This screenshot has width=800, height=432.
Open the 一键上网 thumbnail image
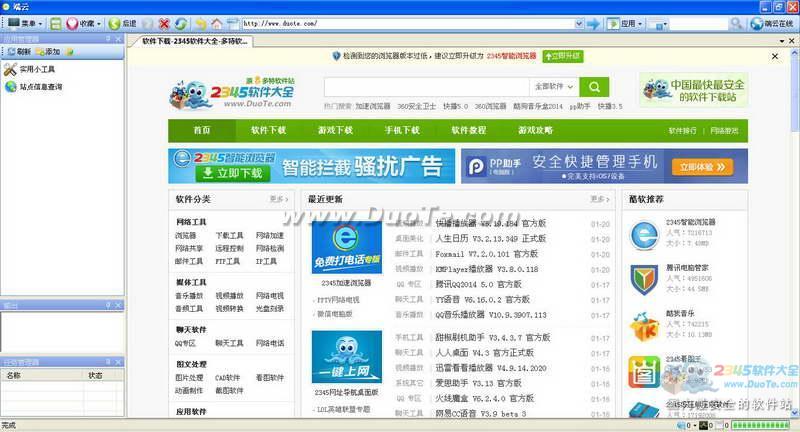pos(347,357)
